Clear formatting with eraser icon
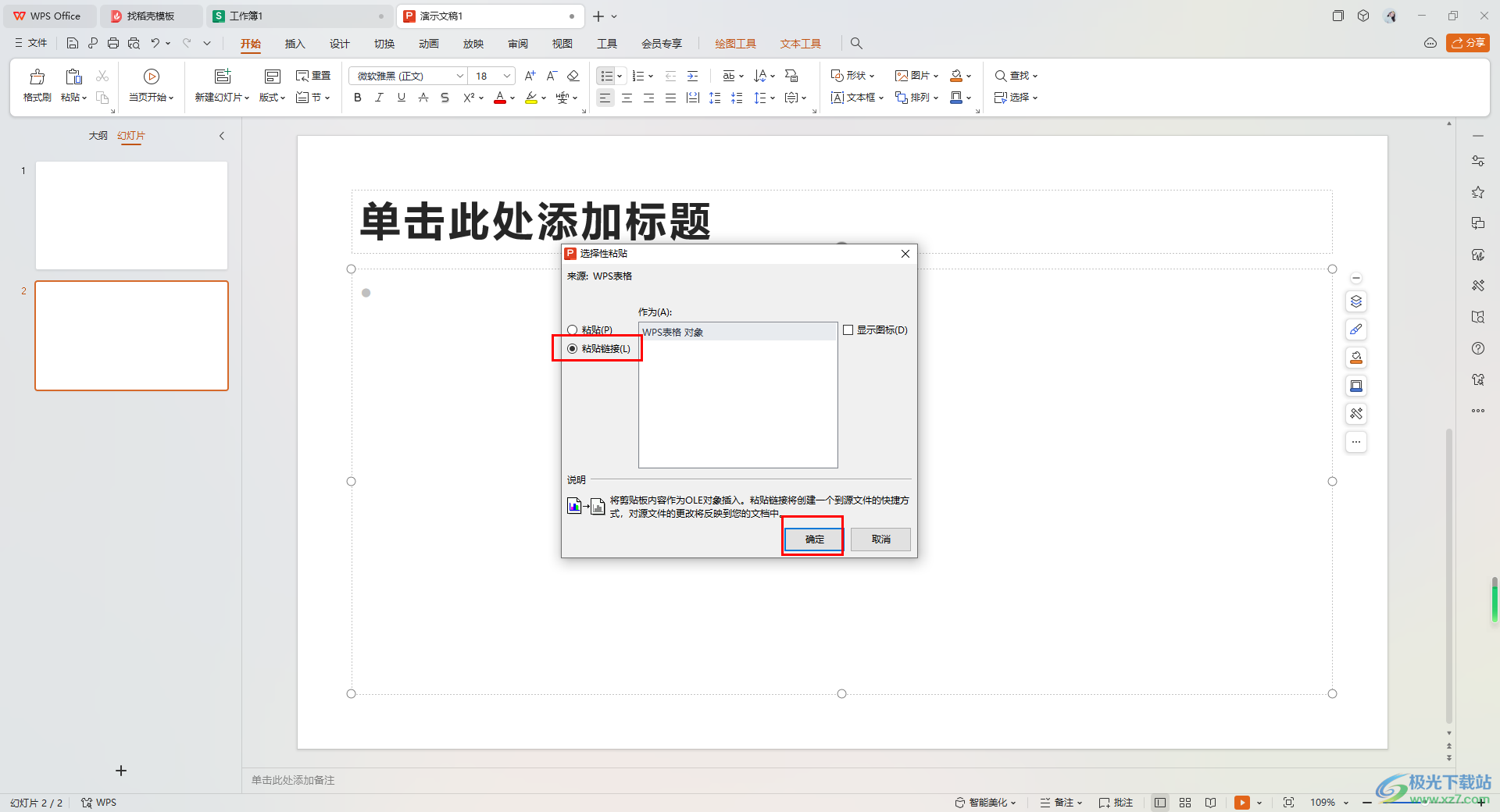Image resolution: width=1500 pixels, height=812 pixels. tap(573, 76)
